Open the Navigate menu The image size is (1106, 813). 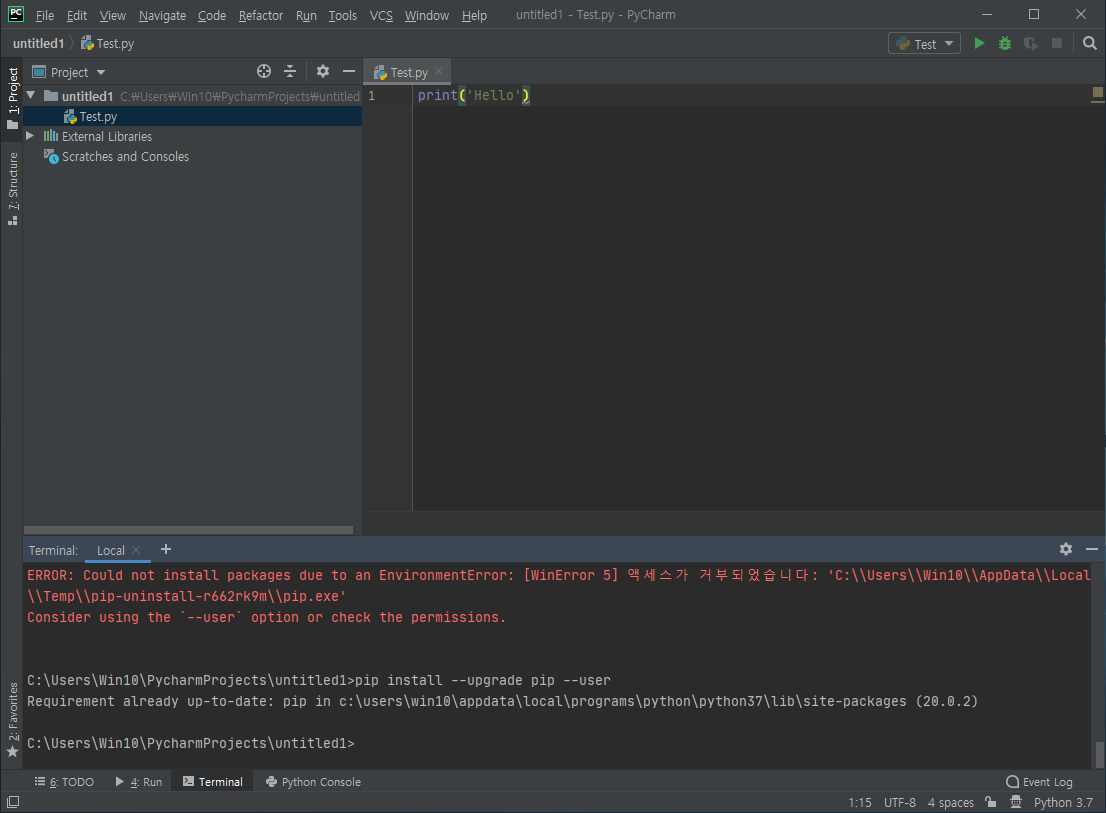[x=162, y=15]
